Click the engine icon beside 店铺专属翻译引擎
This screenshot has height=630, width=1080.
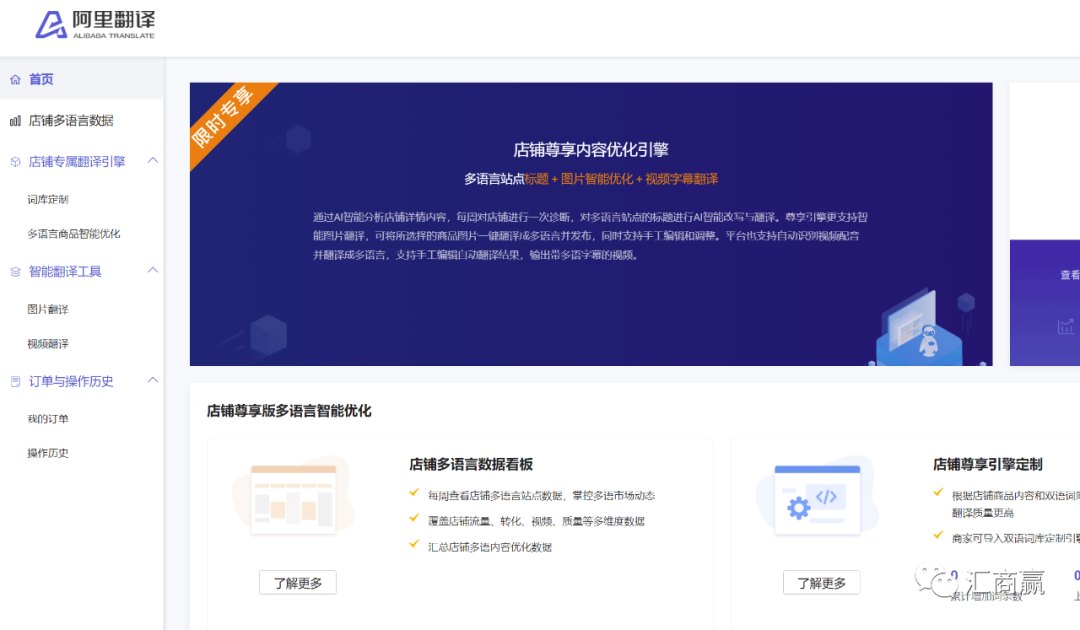[x=15, y=160]
